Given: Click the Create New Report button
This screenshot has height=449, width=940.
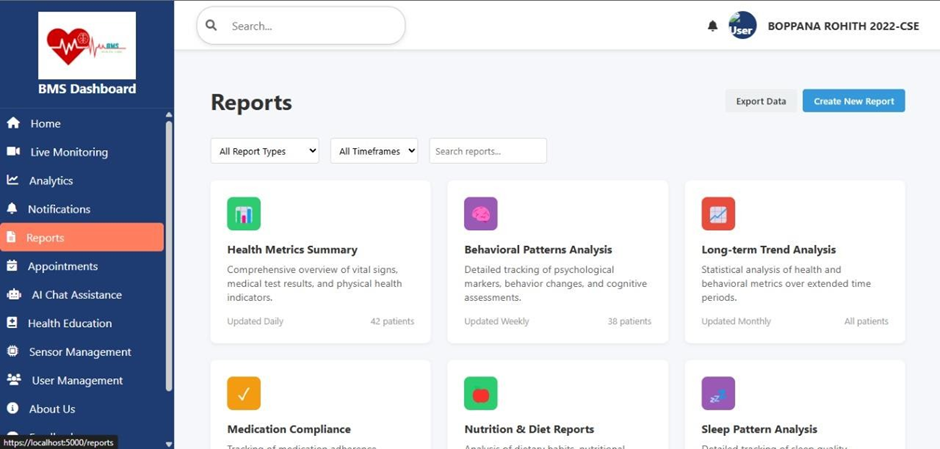Looking at the screenshot, I should [854, 101].
